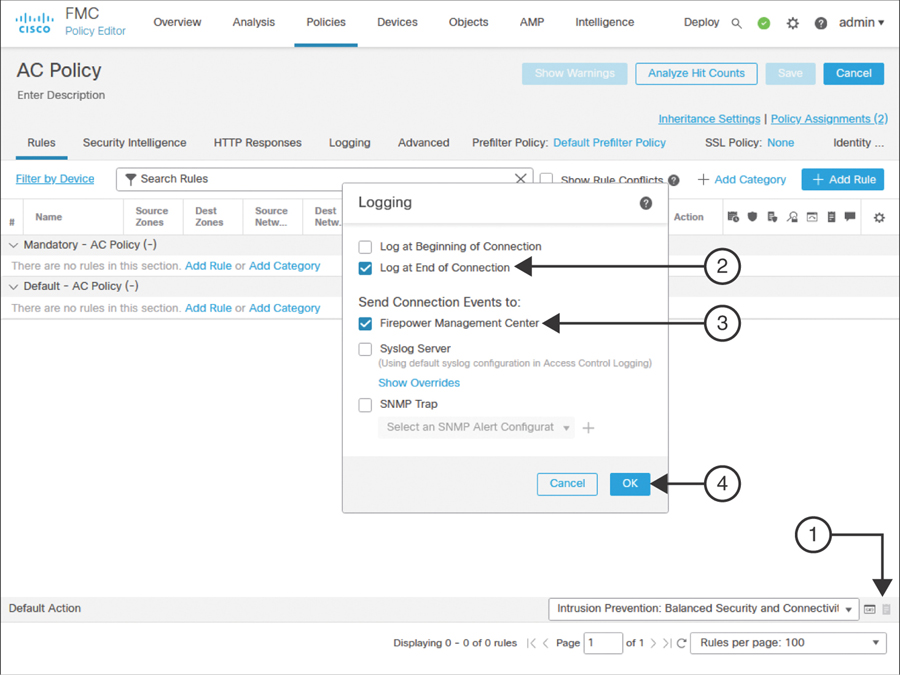Open system settings gear in top bar

click(792, 23)
